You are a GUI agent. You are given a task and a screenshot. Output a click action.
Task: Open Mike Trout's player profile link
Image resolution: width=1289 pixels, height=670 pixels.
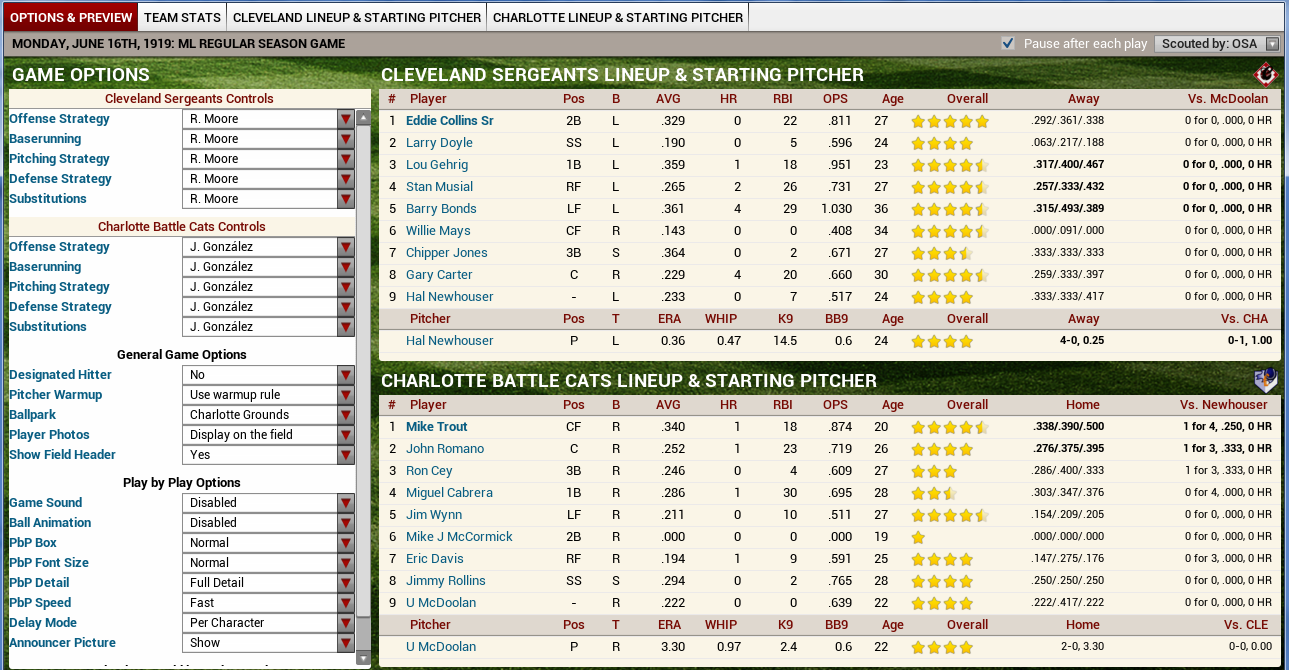(437, 427)
